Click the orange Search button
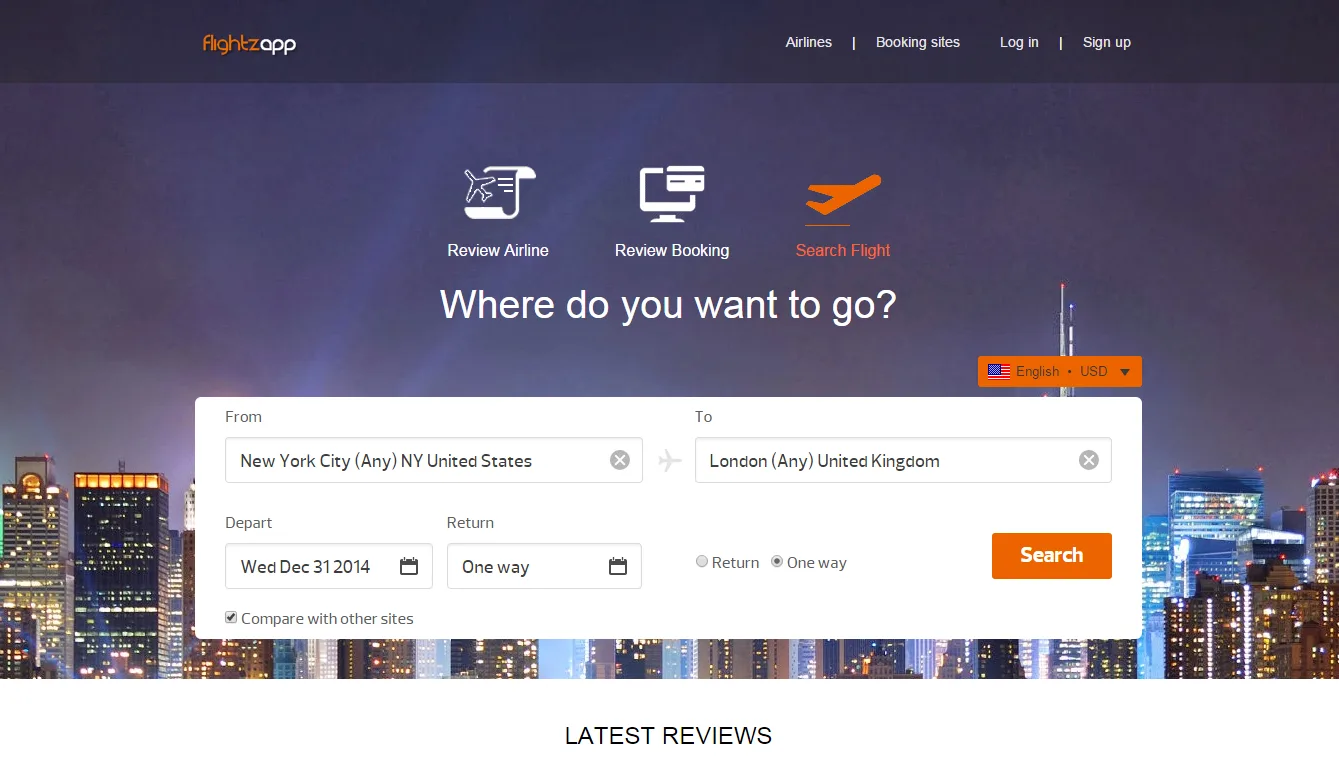The width and height of the screenshot is (1339, 767). tap(1052, 556)
